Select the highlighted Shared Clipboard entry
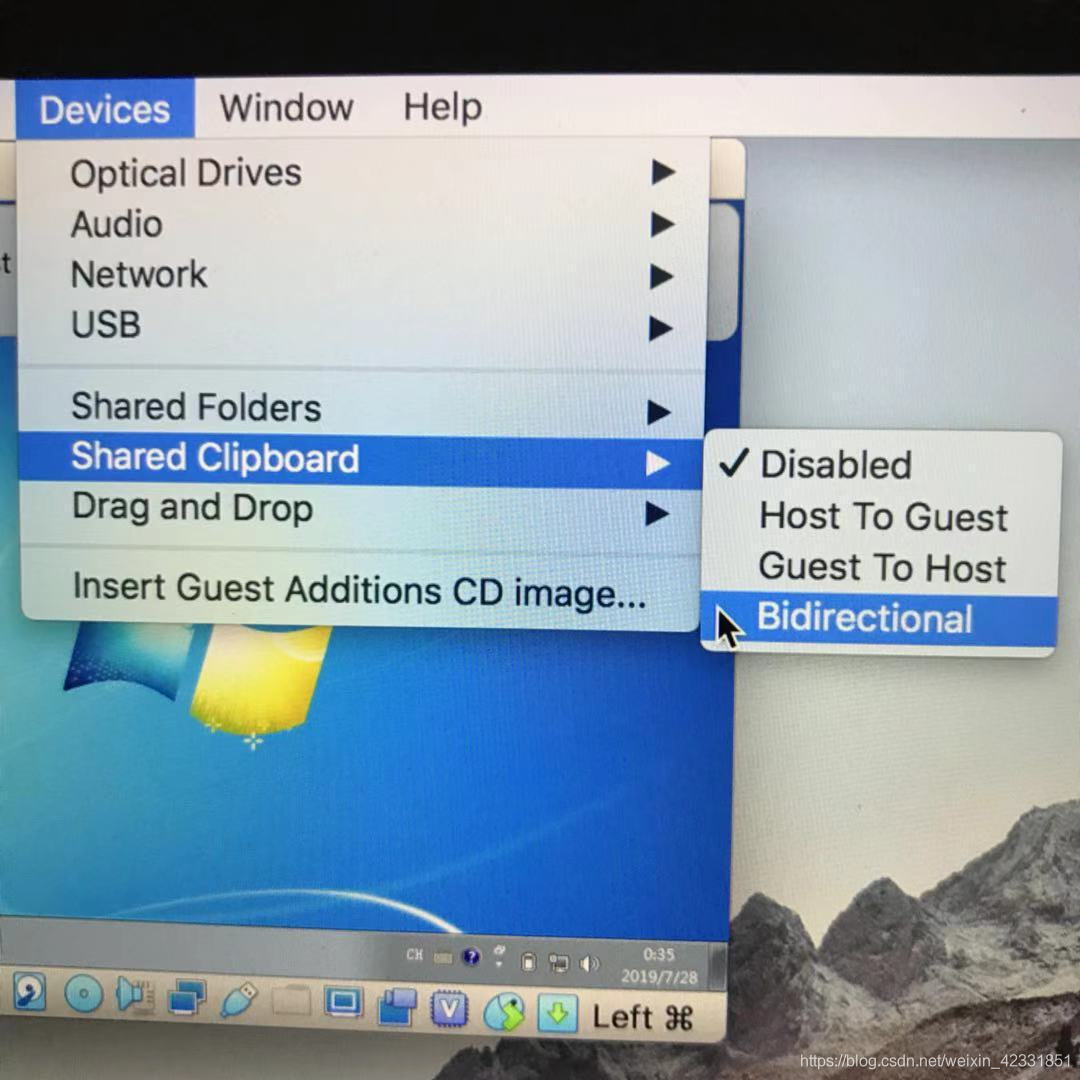 pyautogui.click(x=362, y=459)
